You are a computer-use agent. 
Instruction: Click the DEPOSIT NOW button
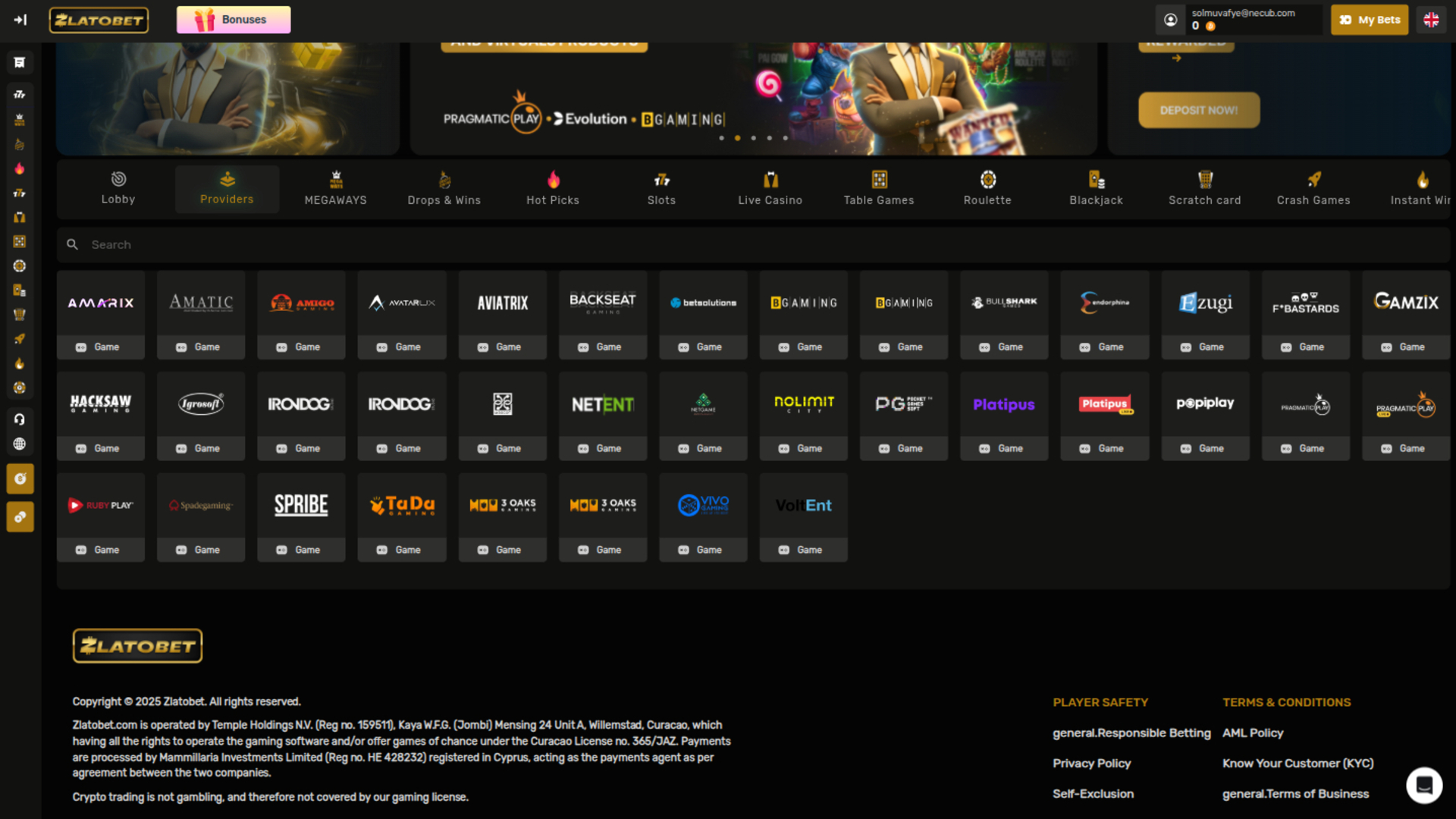1198,109
